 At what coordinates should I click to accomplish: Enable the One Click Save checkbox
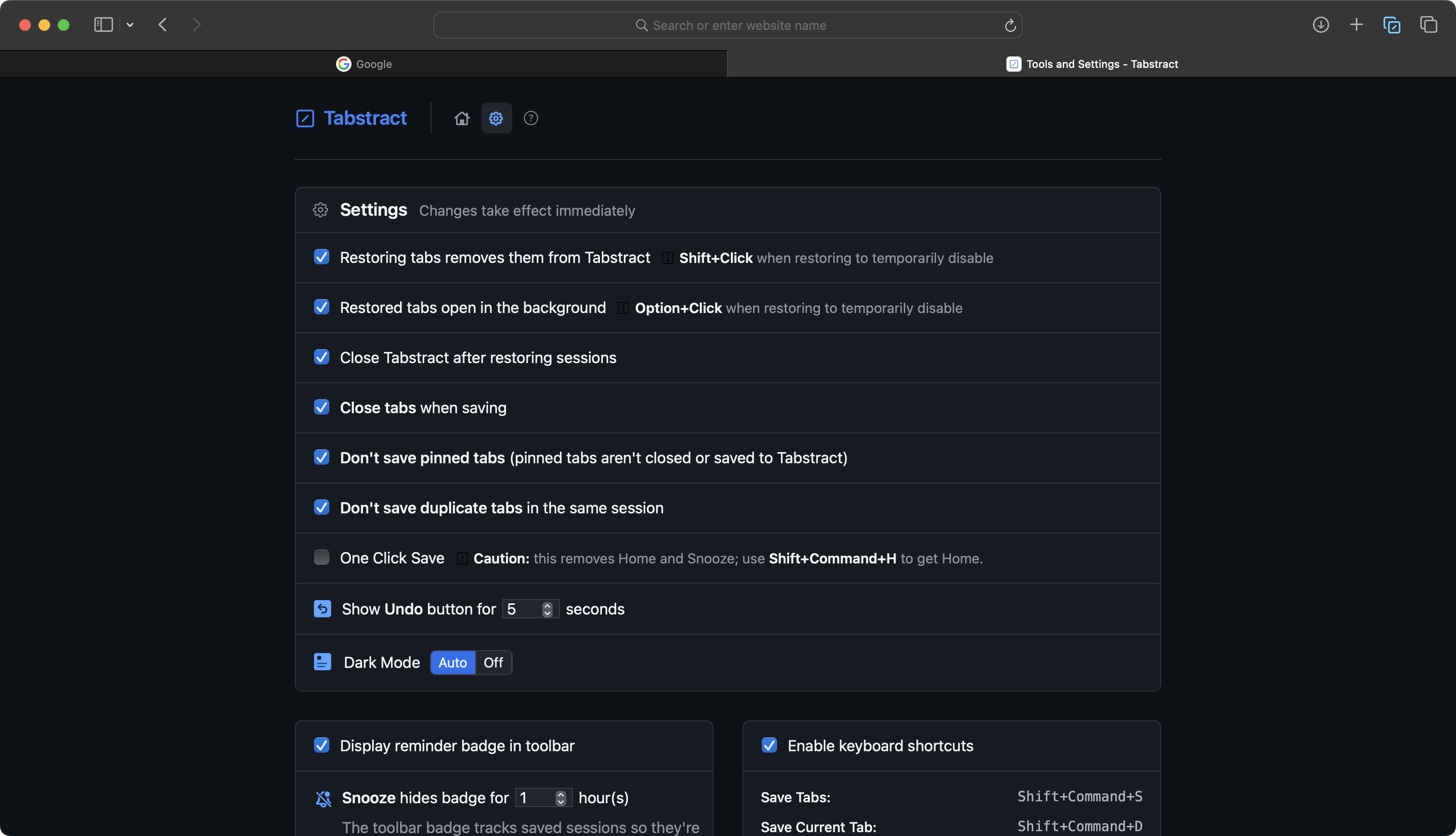coord(321,557)
